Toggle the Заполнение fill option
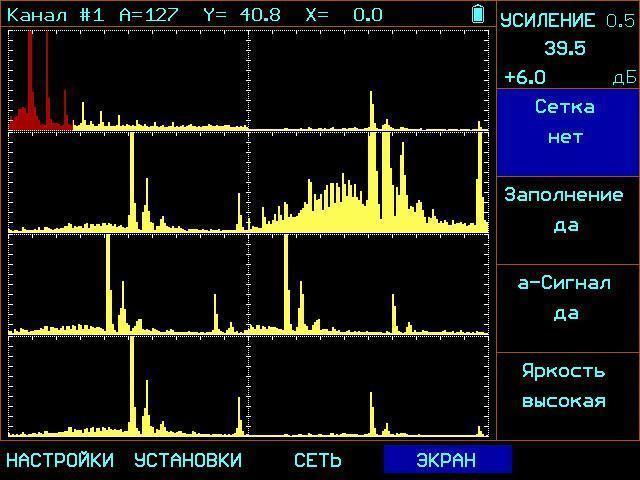Screen dimensions: 640x480 (x=565, y=209)
